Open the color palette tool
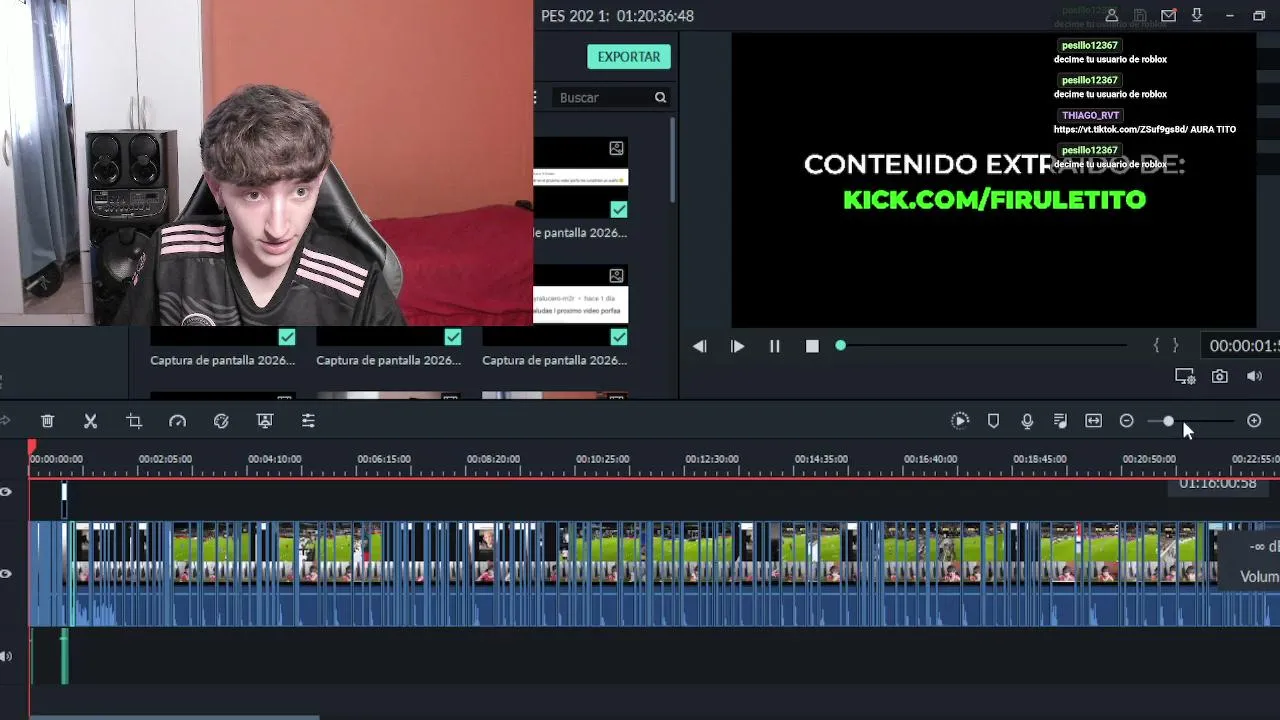 221,421
